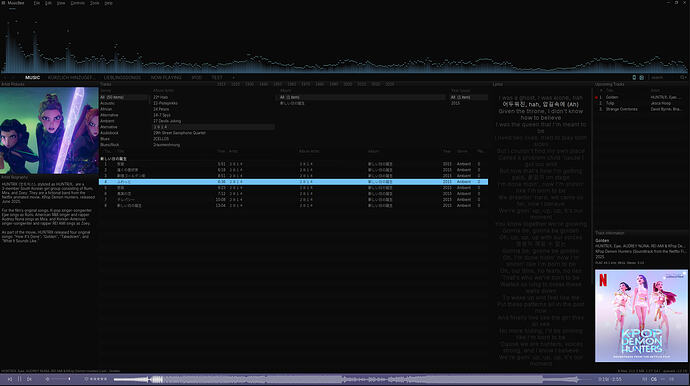Viewport: 690px width, 386px height.
Task: Select album artist 2 8 1 4
Action: click(x=213, y=127)
